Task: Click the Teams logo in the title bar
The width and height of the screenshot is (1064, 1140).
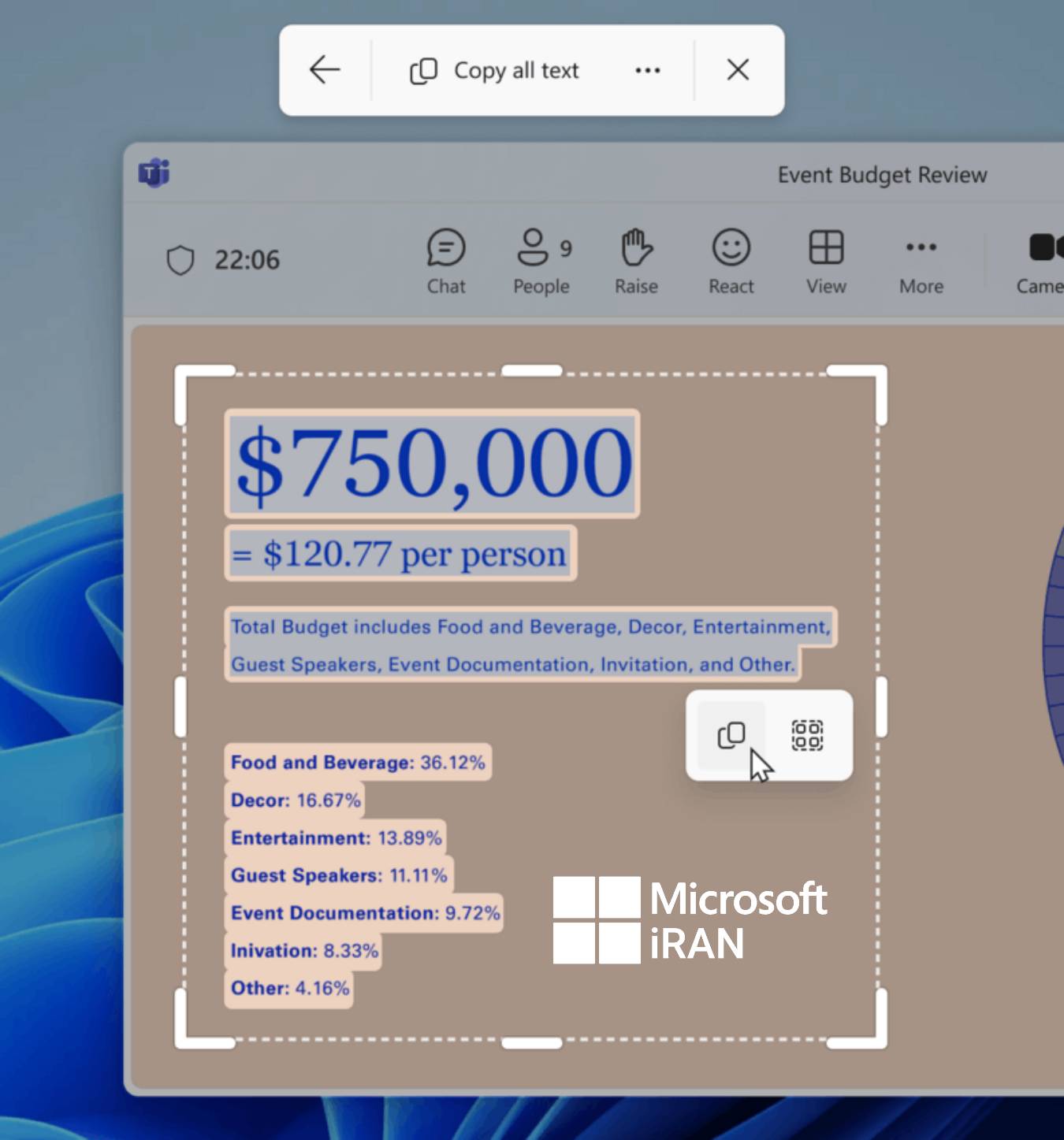Action: (154, 173)
